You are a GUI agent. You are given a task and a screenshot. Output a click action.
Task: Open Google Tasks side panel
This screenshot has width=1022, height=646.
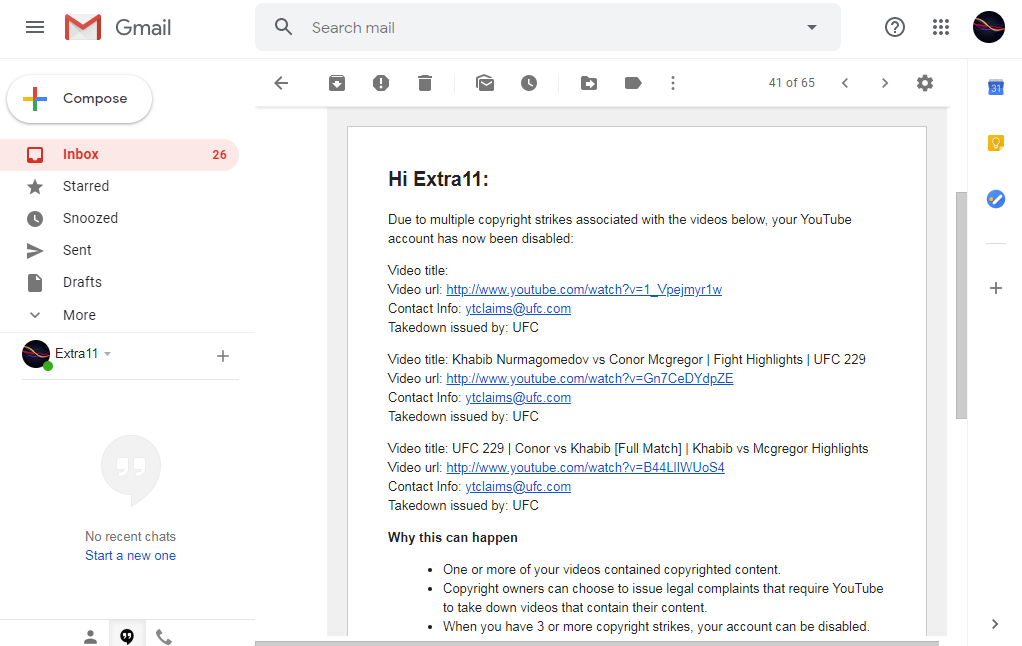point(995,199)
